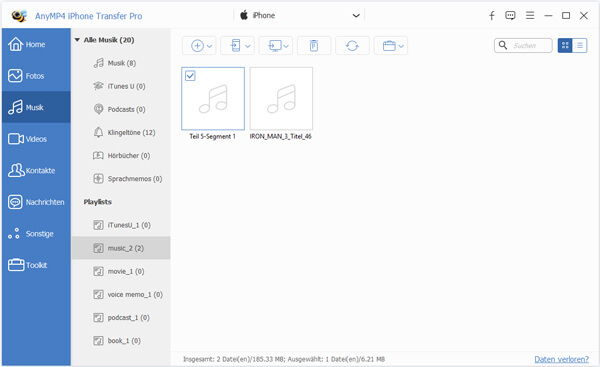
Task: Select the IRON_MAN_3_Titel_46 track thumbnail
Action: pos(281,99)
